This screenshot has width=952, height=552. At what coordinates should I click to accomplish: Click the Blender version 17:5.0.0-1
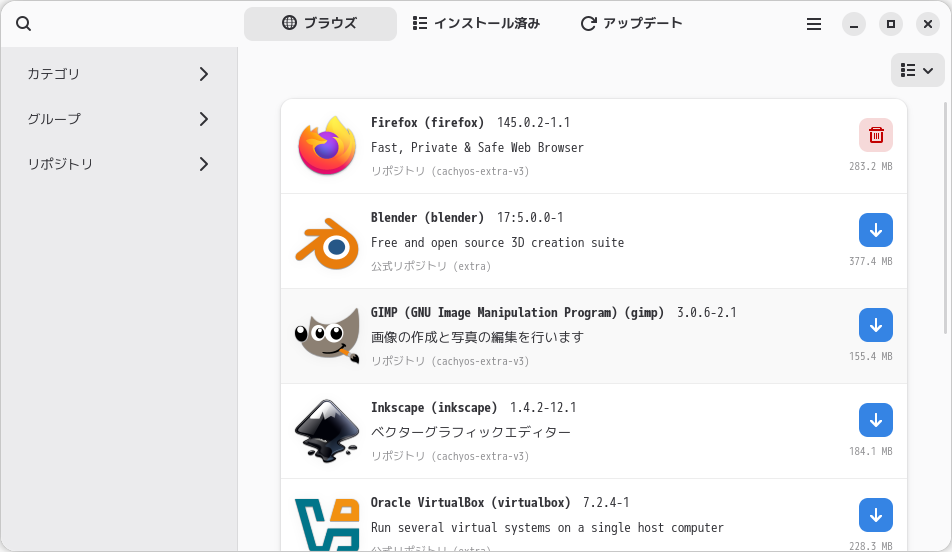pyautogui.click(x=530, y=217)
